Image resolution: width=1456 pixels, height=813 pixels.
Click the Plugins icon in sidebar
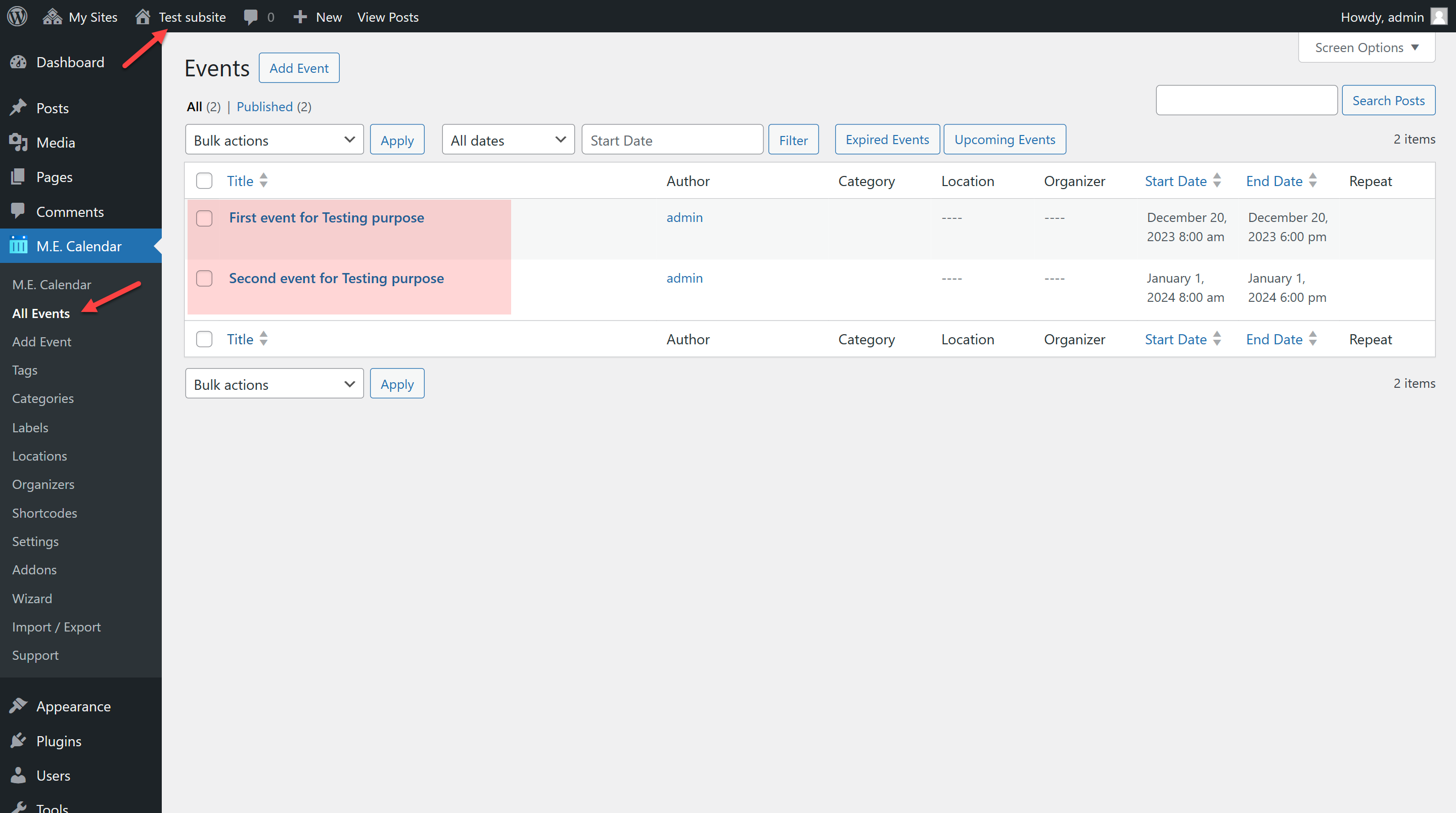tap(19, 740)
